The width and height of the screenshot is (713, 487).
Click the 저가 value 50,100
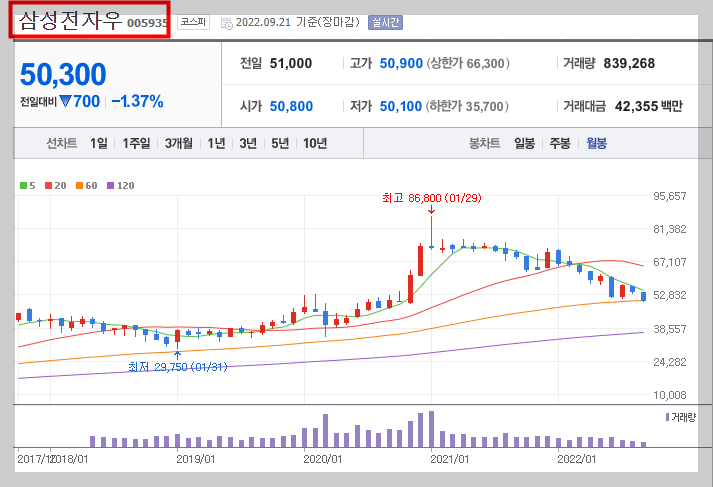coord(401,106)
